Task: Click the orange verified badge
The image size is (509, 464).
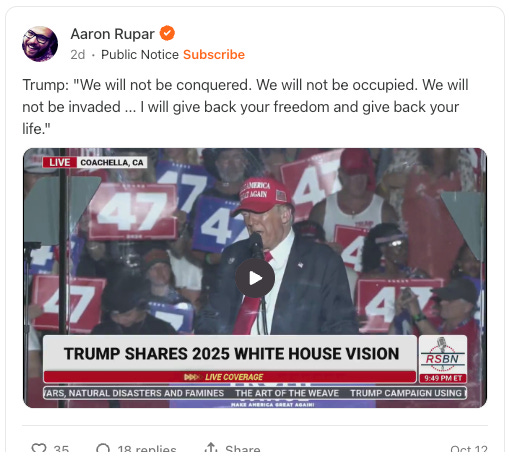Action: pos(167,33)
